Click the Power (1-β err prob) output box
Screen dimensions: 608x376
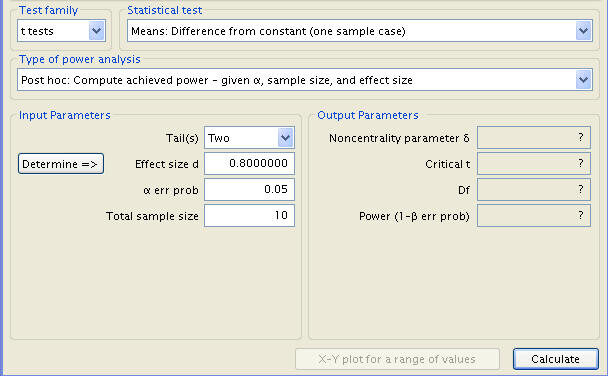(x=534, y=215)
